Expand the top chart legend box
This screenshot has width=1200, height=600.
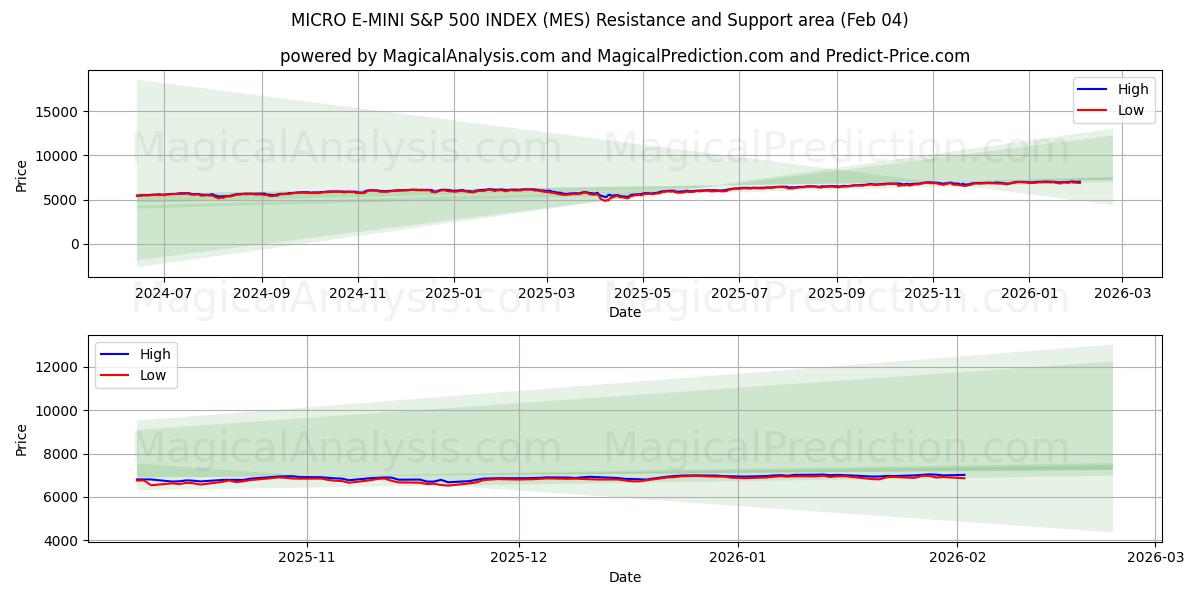click(x=1115, y=99)
